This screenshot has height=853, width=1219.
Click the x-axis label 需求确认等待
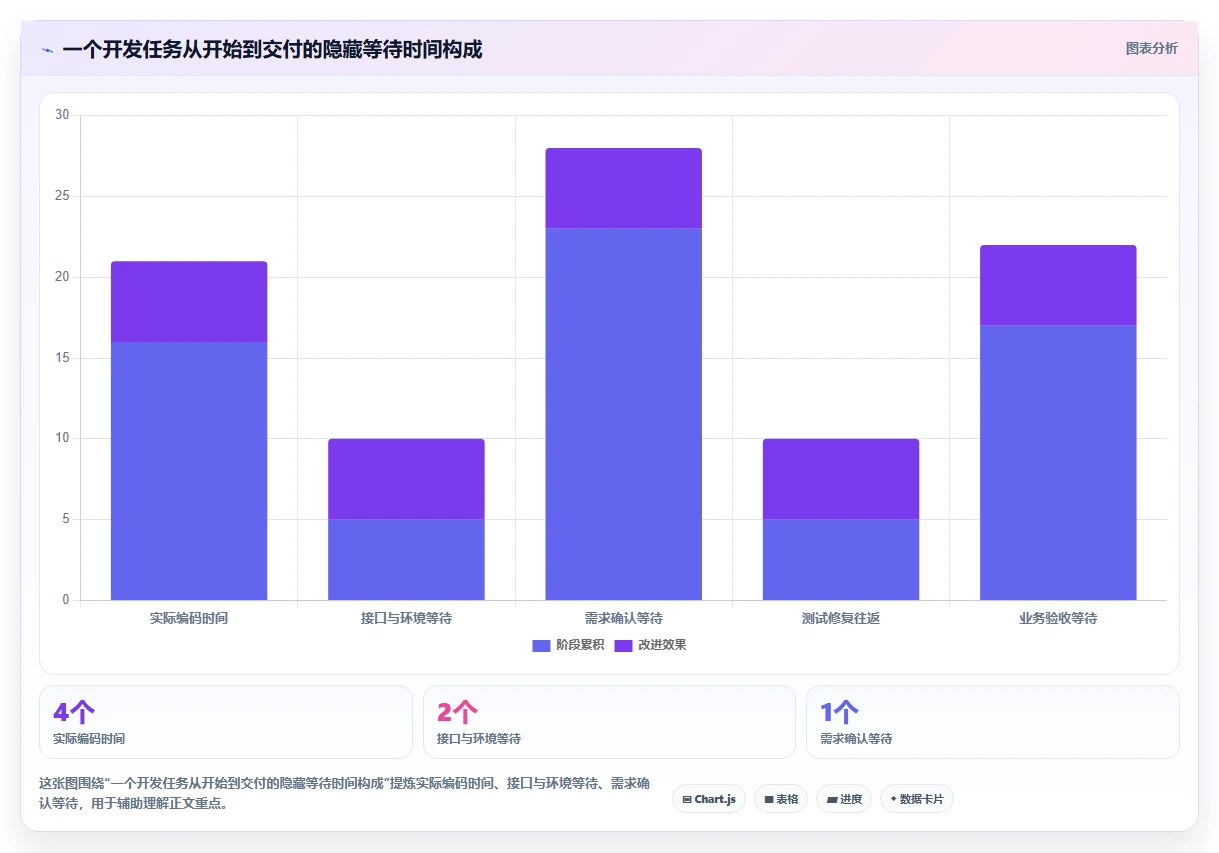pos(623,618)
